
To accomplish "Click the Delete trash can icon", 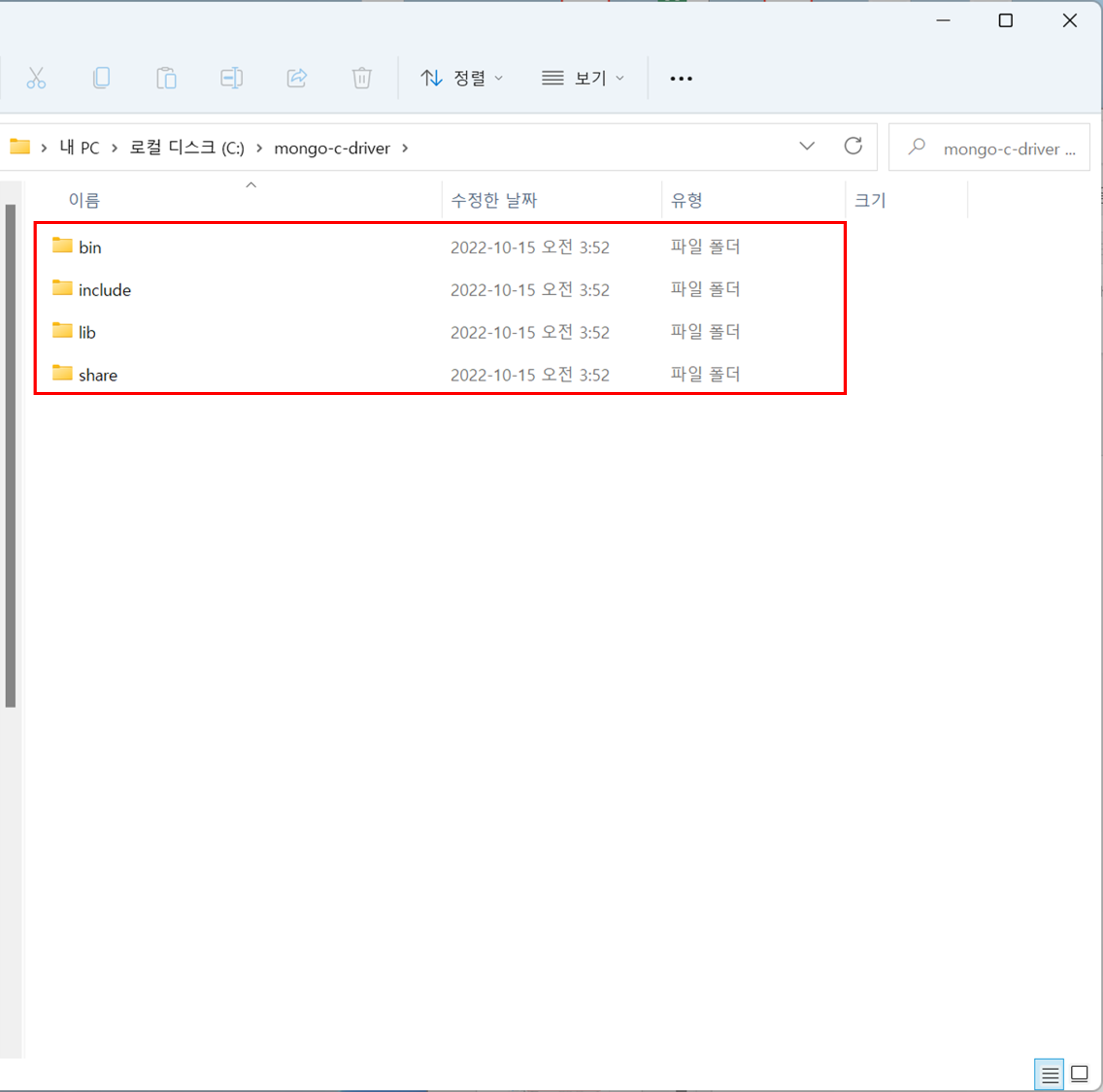I will [x=361, y=78].
